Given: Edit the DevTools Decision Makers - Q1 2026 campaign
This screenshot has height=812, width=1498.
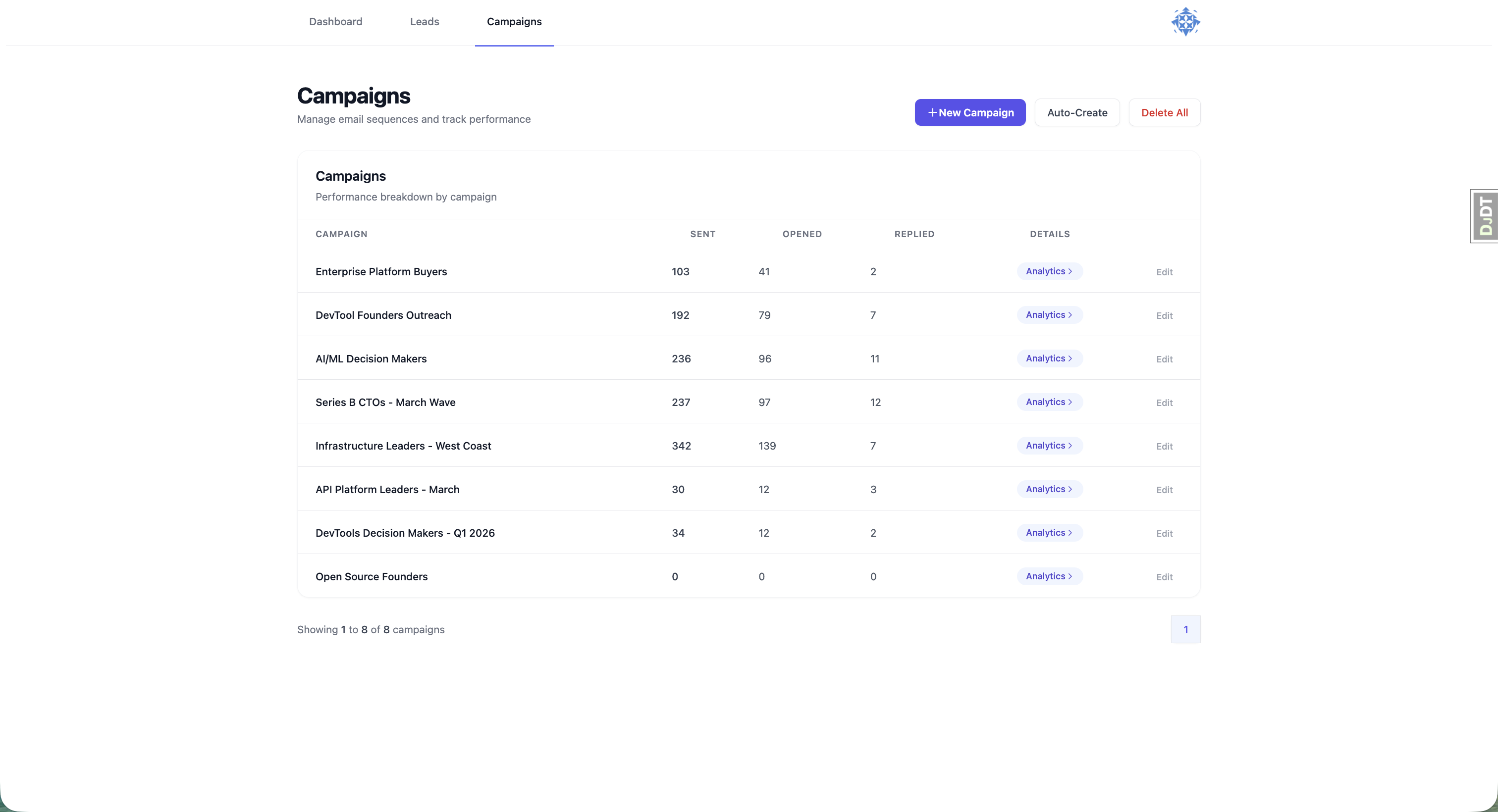Looking at the screenshot, I should (x=1164, y=533).
